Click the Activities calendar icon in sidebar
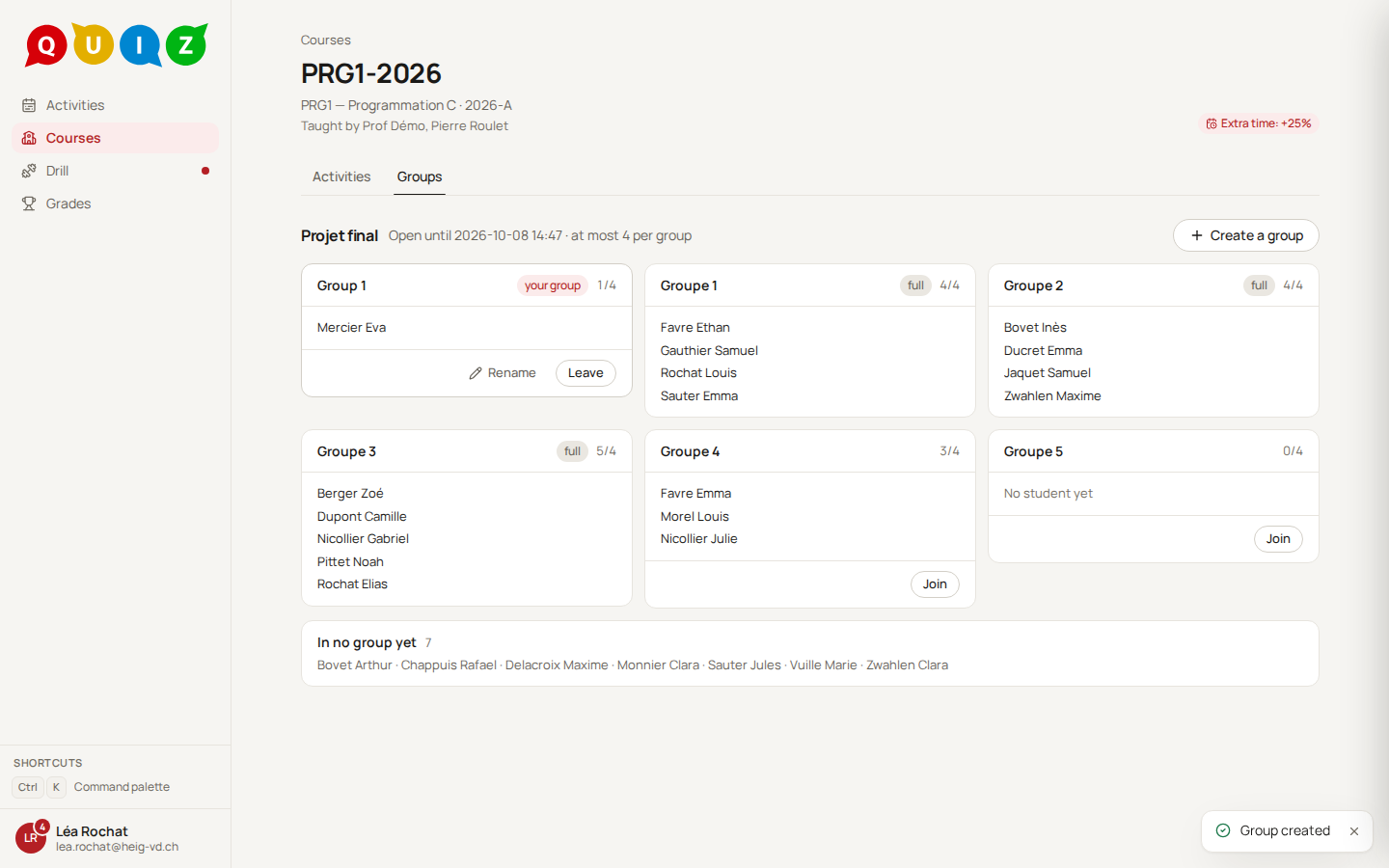The height and width of the screenshot is (868, 1389). click(29, 105)
